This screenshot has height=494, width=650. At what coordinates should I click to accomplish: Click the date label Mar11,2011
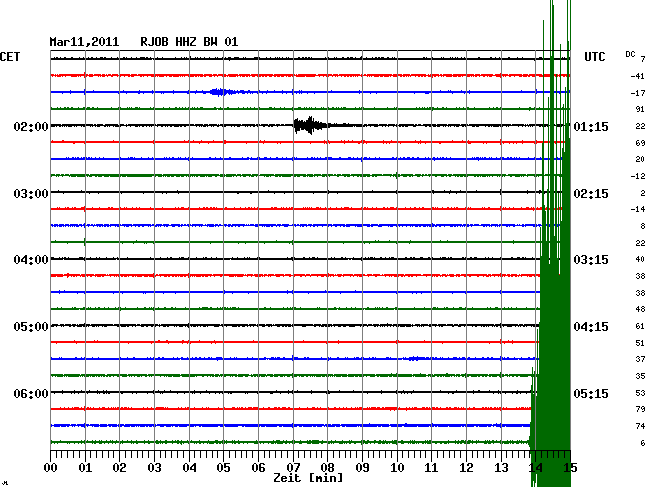click(84, 42)
